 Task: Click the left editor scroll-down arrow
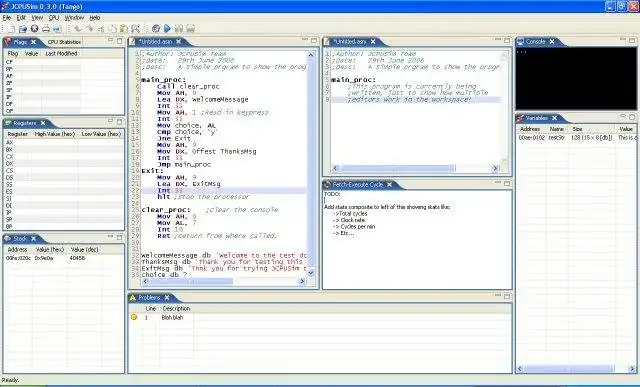[311, 272]
